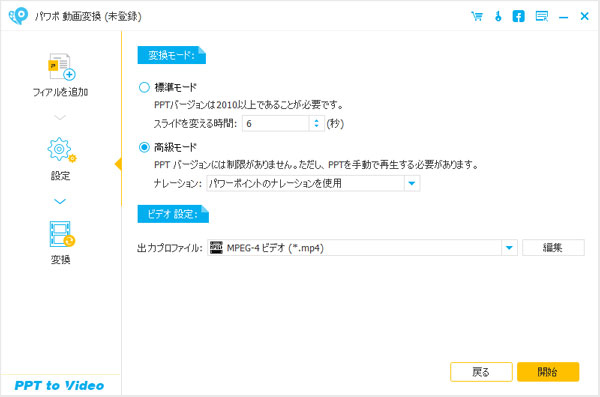Click the slide change time input field
This screenshot has width=600, height=397.
(x=276, y=123)
